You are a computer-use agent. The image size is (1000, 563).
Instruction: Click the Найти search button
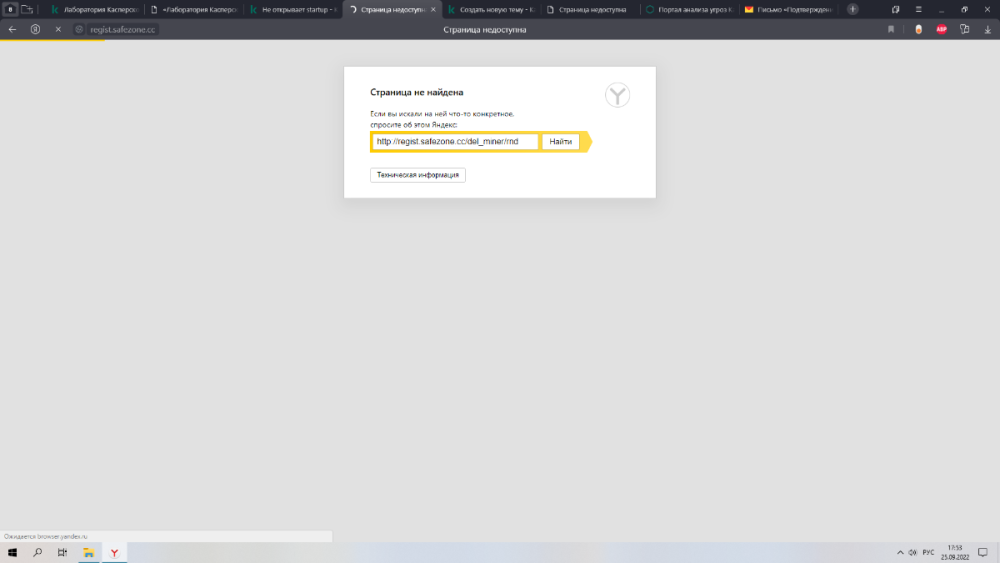[561, 142]
